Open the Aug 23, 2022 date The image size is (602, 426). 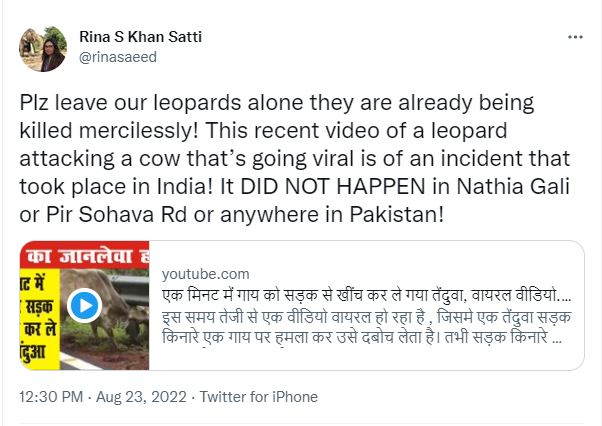point(141,397)
